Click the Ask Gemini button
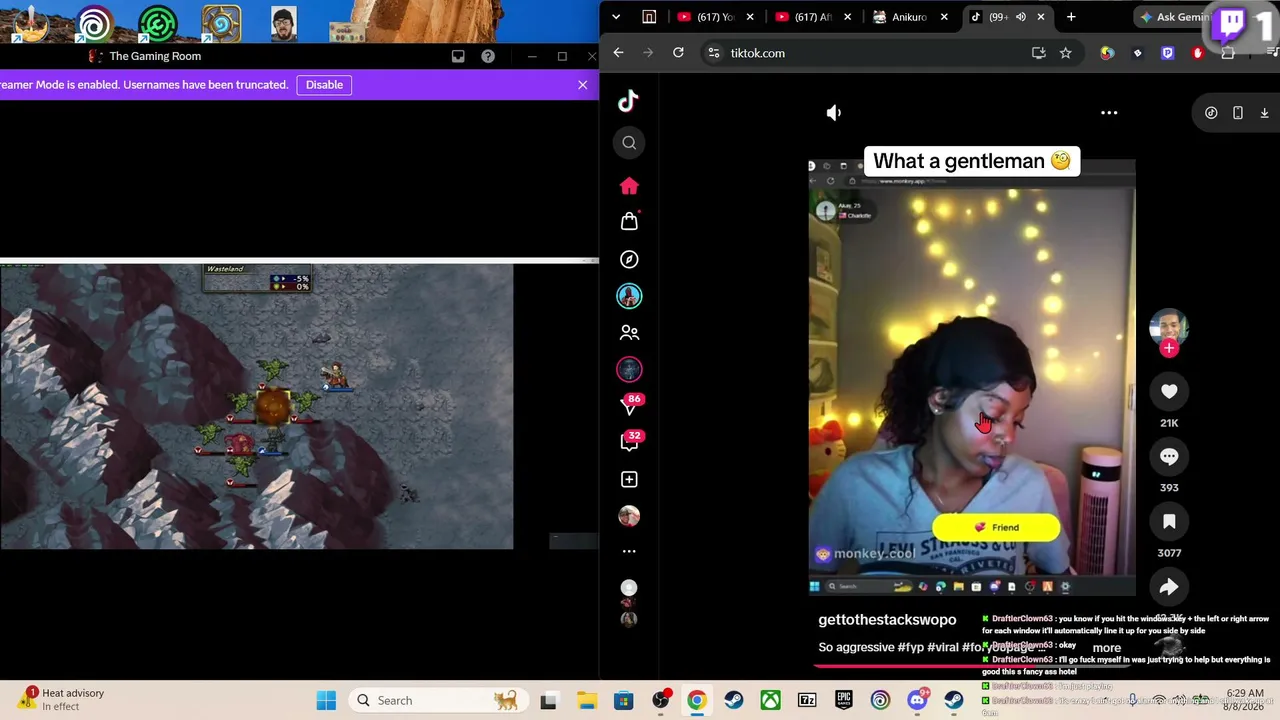This screenshot has width=1280, height=720. pyautogui.click(x=1175, y=17)
